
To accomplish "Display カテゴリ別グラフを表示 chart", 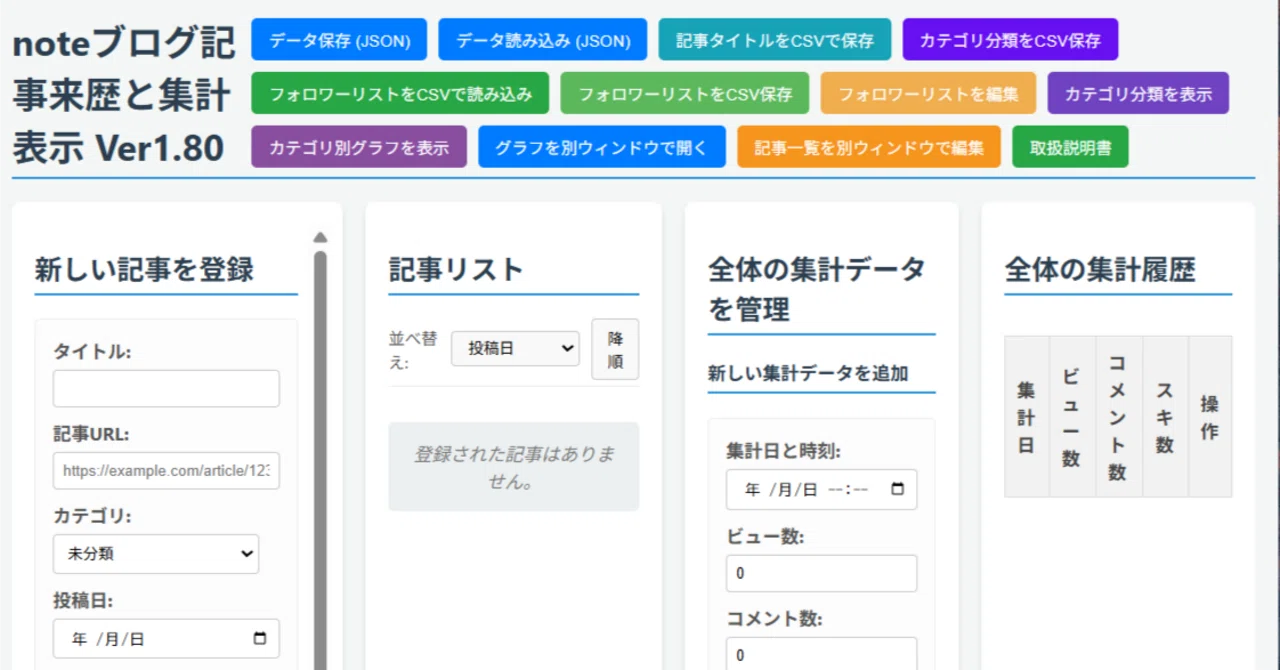I will tap(359, 146).
